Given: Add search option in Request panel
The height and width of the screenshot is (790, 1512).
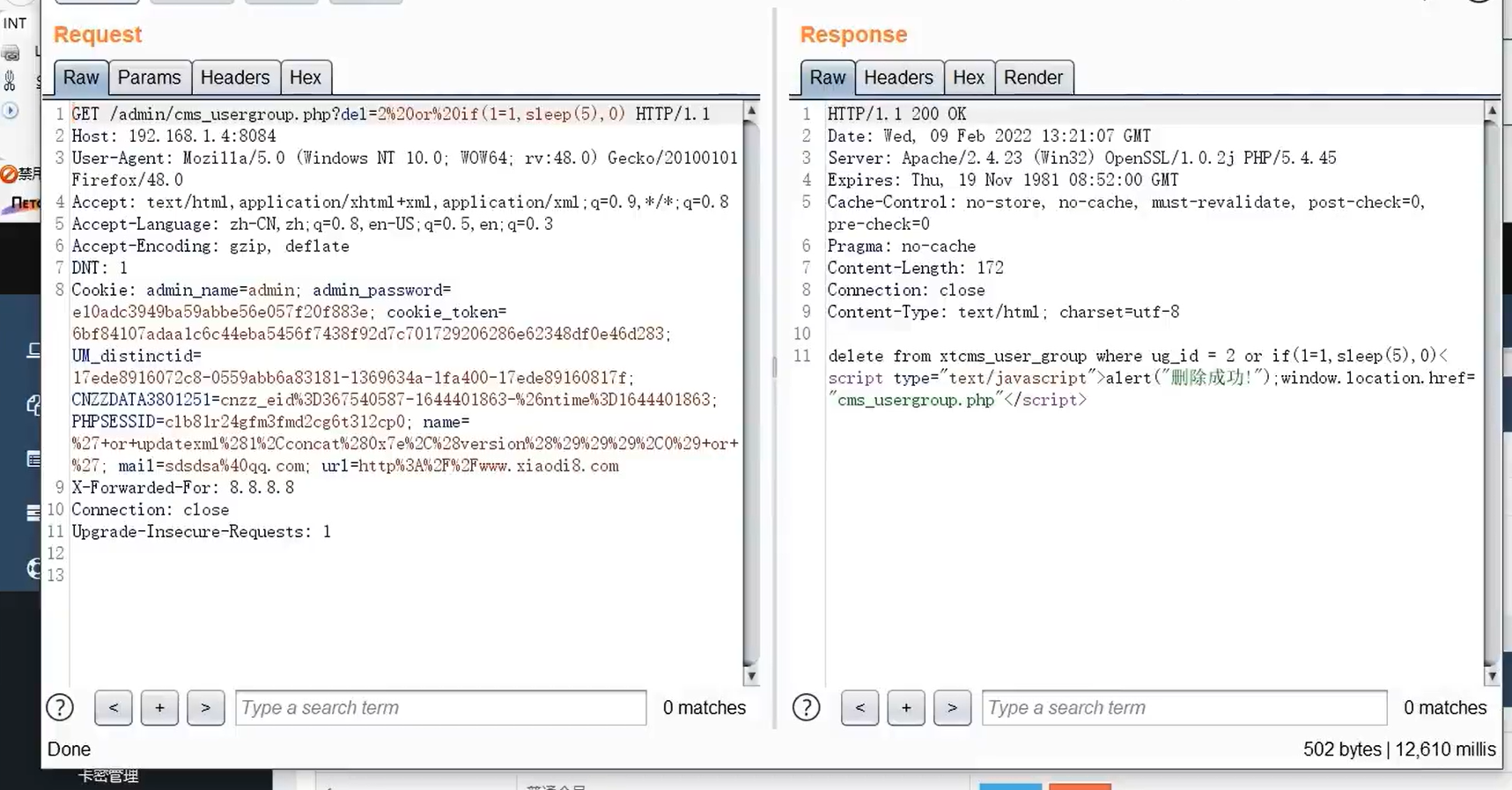Looking at the screenshot, I should point(159,707).
